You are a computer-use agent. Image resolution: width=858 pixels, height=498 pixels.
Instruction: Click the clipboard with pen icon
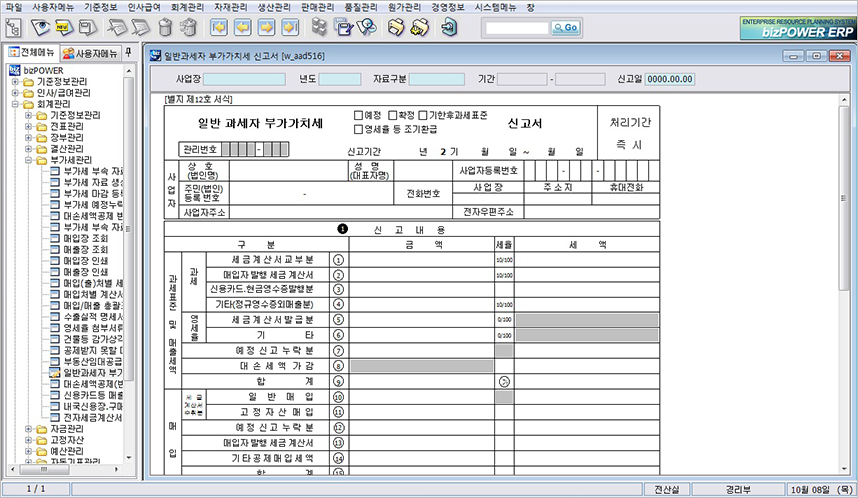(343, 27)
